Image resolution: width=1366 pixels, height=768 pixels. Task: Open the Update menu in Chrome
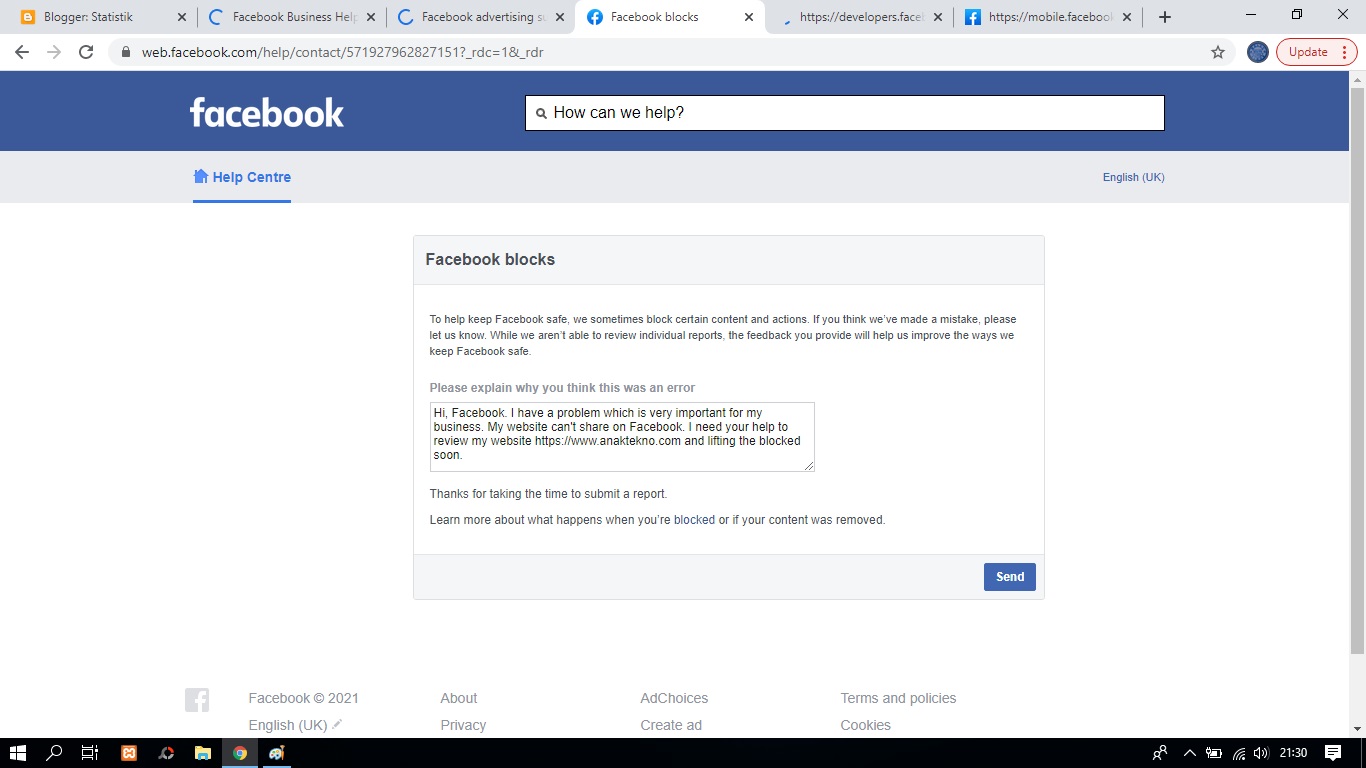pos(1318,52)
